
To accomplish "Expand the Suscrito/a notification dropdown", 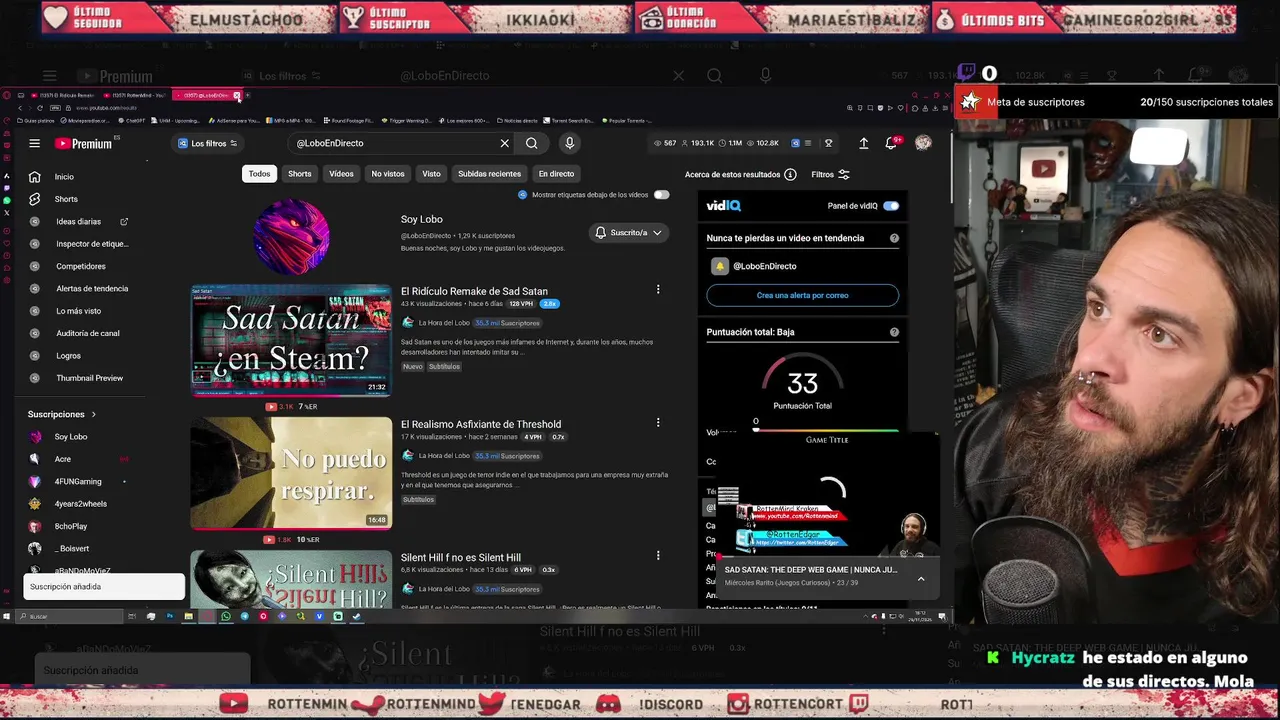I will click(629, 233).
